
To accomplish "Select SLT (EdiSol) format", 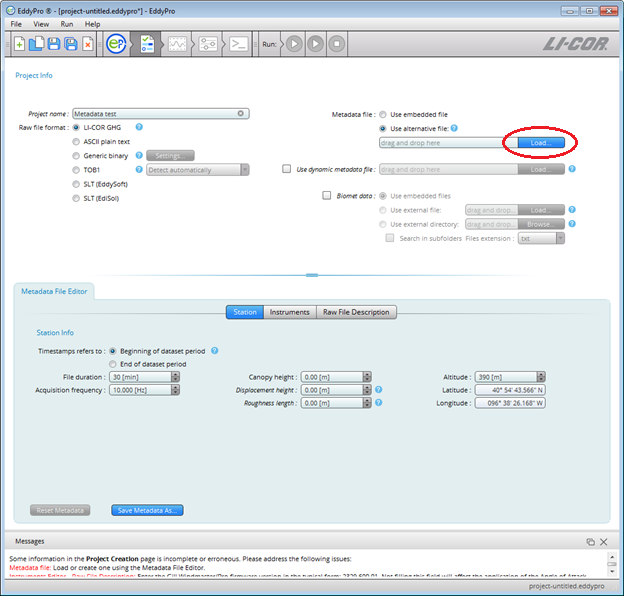I will click(x=76, y=198).
